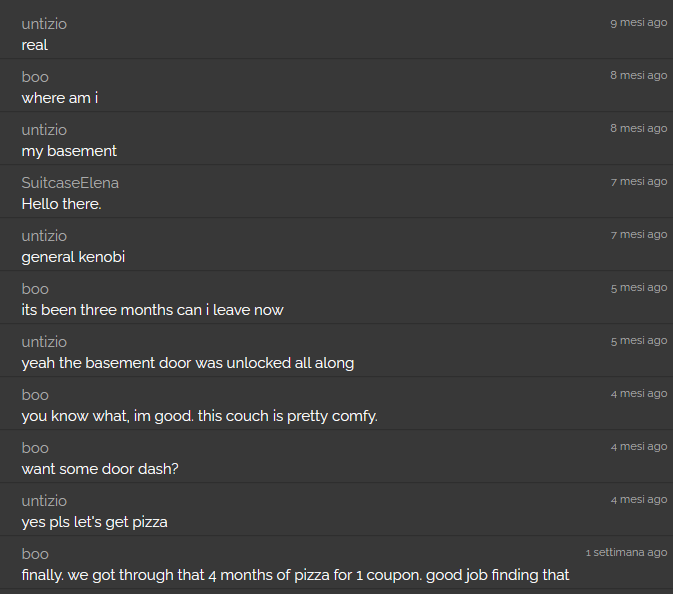Click boo's name on the newest comment
The image size is (673, 594).
[x=35, y=554]
